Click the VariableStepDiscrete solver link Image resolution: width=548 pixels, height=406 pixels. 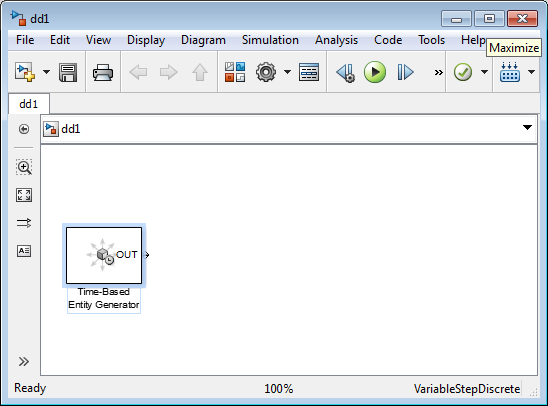(x=467, y=389)
